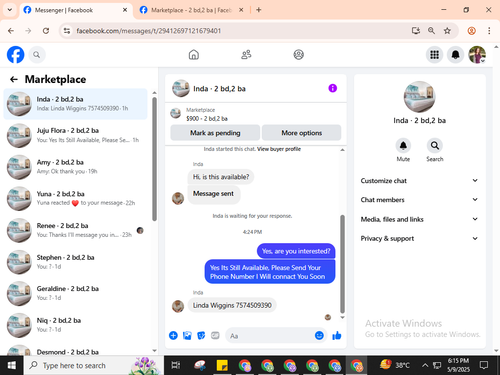Click the Linda Wiggins 7574509390 message
This screenshot has width=500, height=375.
[232, 305]
